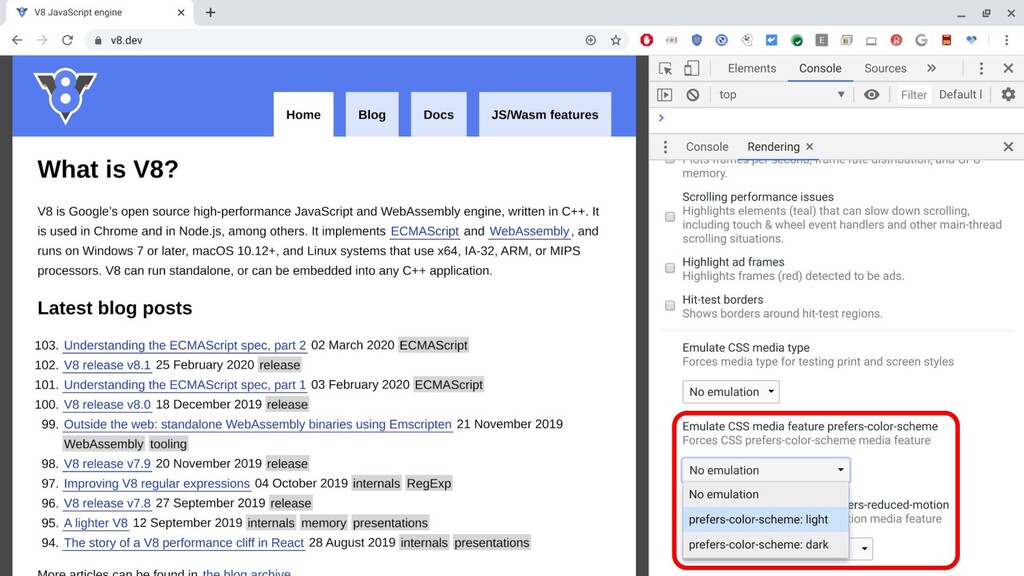Open prefers-color-scheme emulation dropdown

pos(766,470)
